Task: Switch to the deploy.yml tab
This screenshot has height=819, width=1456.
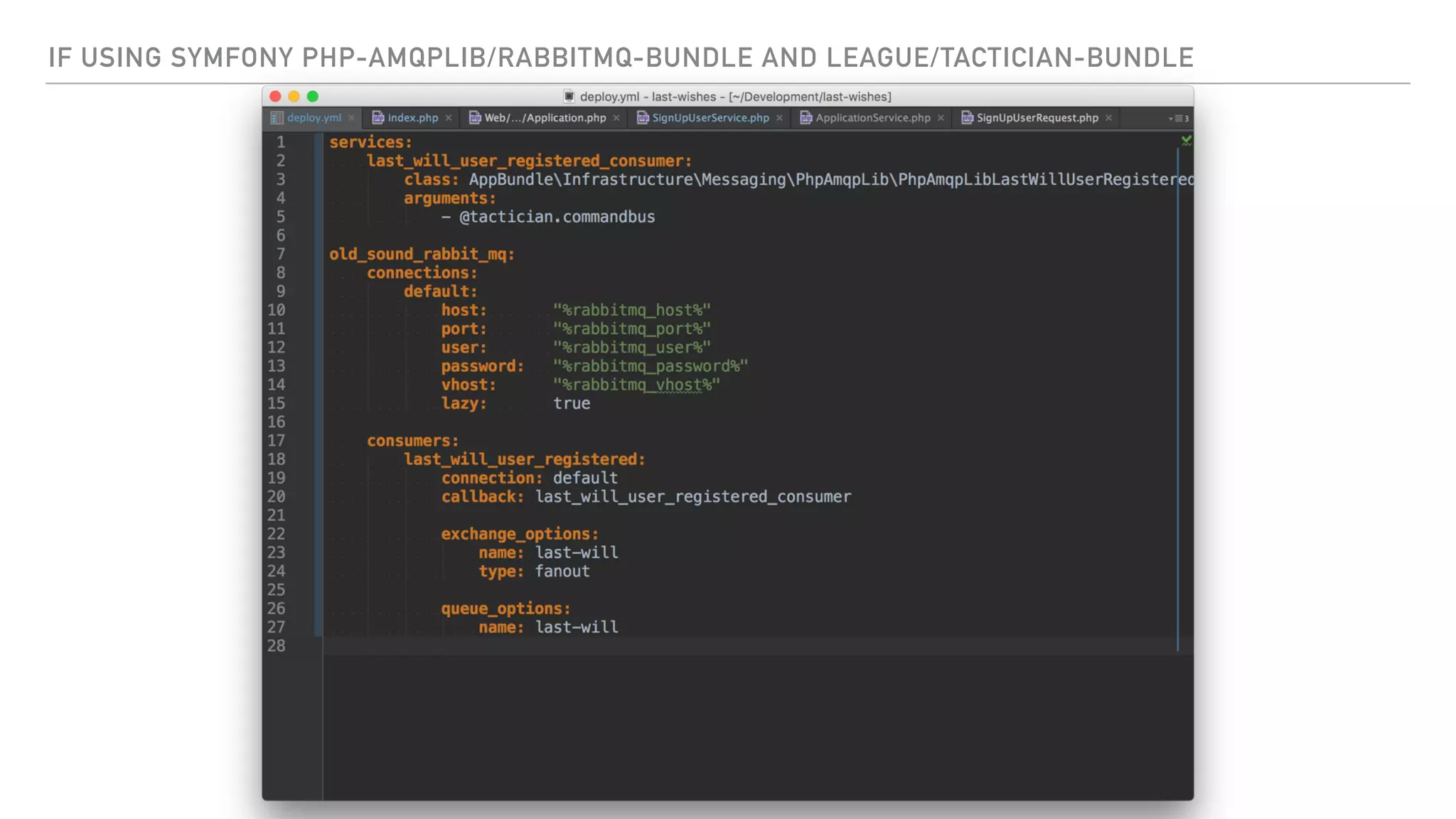Action: click(314, 118)
